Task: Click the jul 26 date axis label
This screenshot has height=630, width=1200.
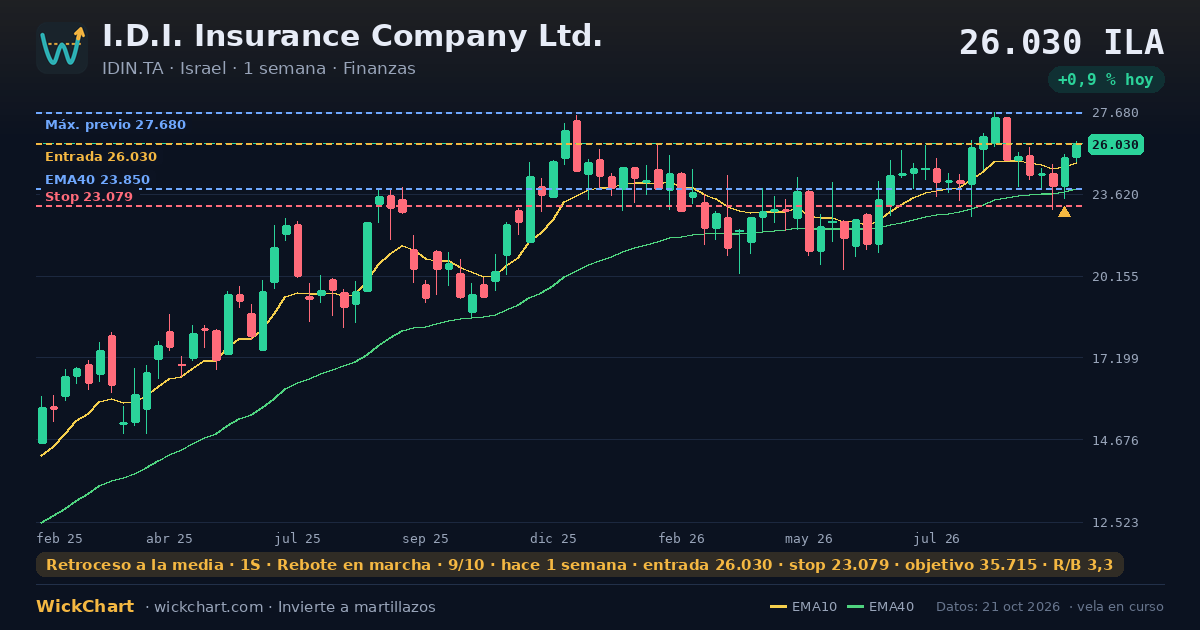Action: click(x=937, y=538)
